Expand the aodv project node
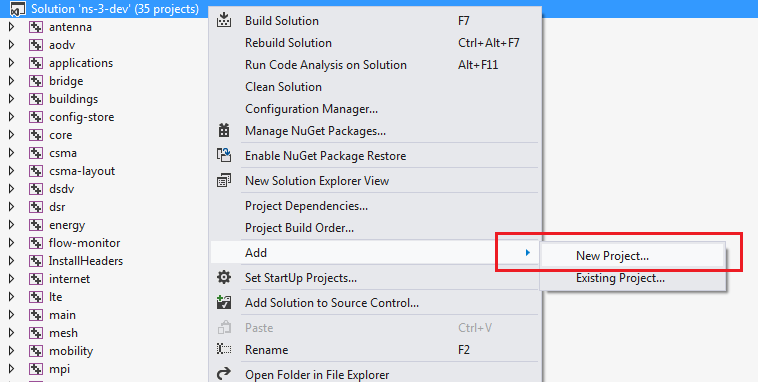 click(x=12, y=45)
